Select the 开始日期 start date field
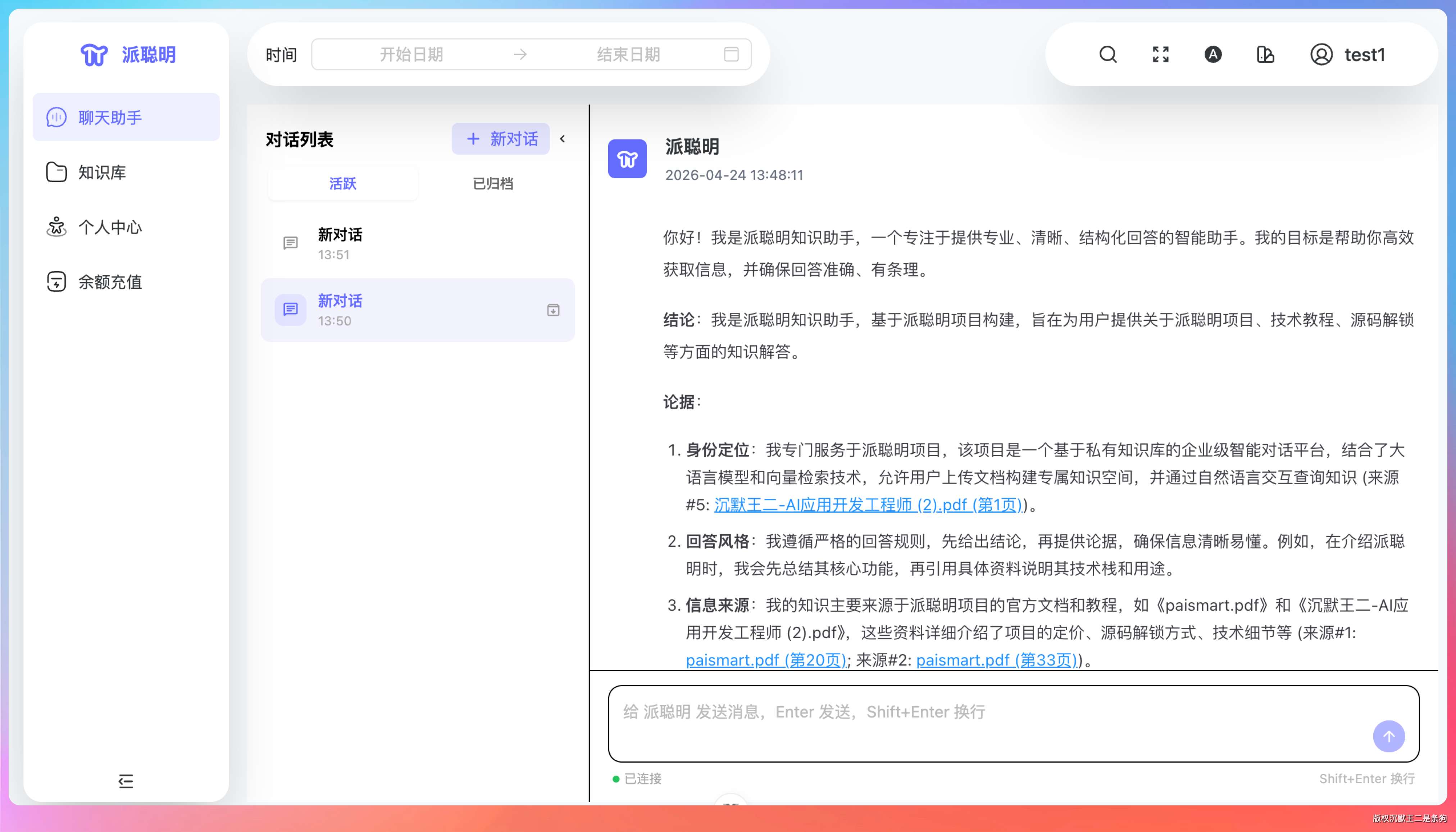Viewport: 1456px width, 832px height. pos(411,54)
